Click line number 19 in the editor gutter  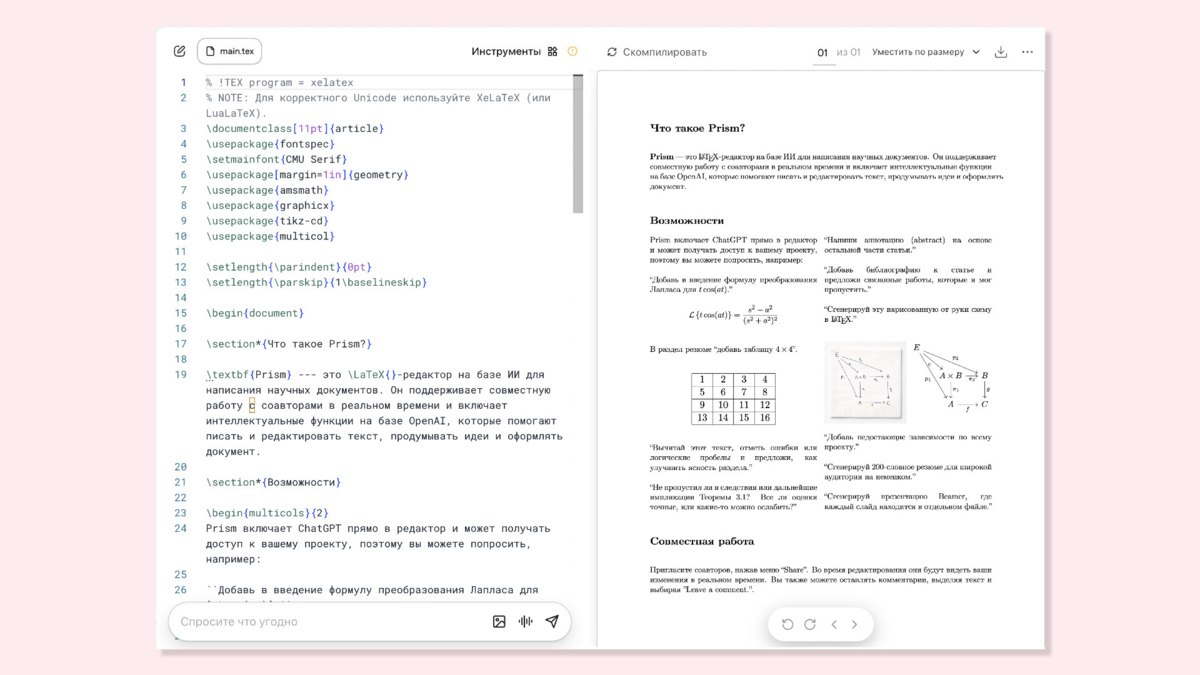pos(182,374)
